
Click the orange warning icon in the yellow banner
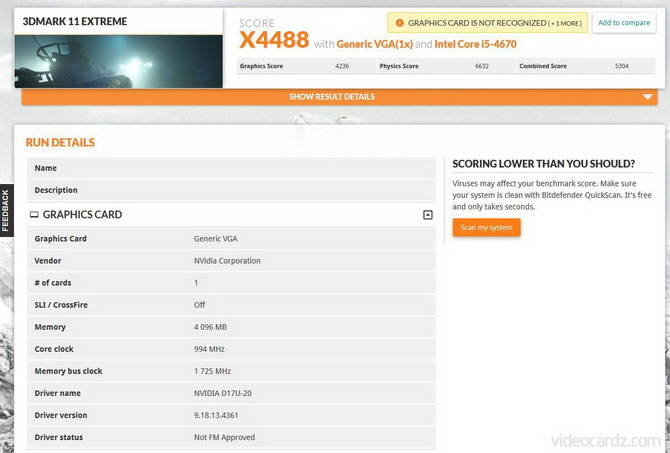tap(400, 22)
